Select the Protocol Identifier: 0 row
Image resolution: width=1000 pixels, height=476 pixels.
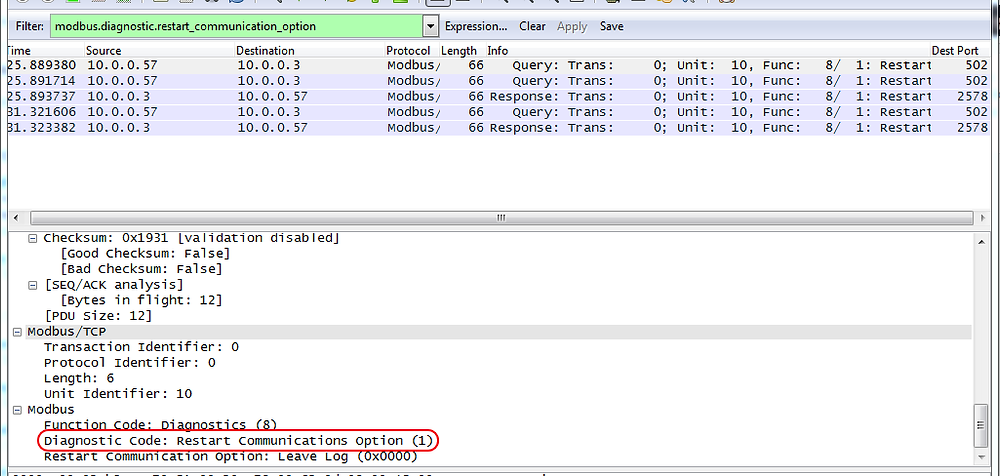pos(129,362)
